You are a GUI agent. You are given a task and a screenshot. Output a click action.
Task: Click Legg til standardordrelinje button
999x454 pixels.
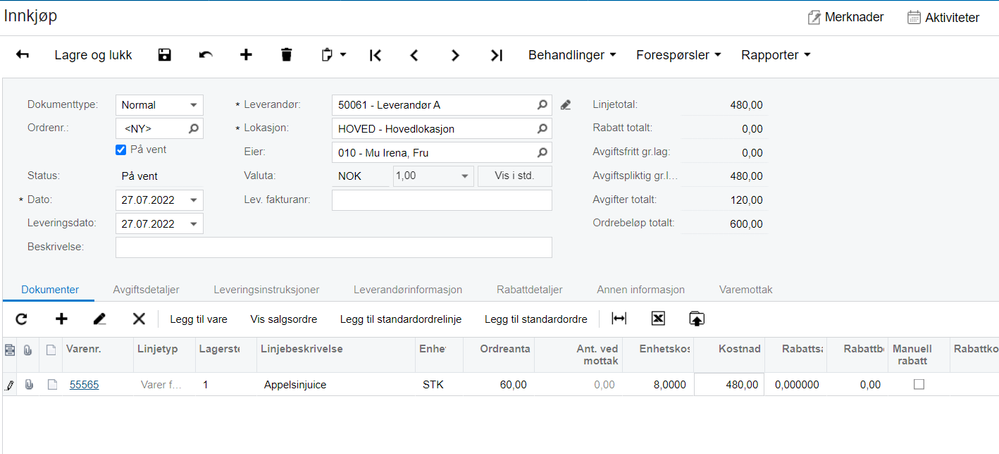click(x=401, y=319)
